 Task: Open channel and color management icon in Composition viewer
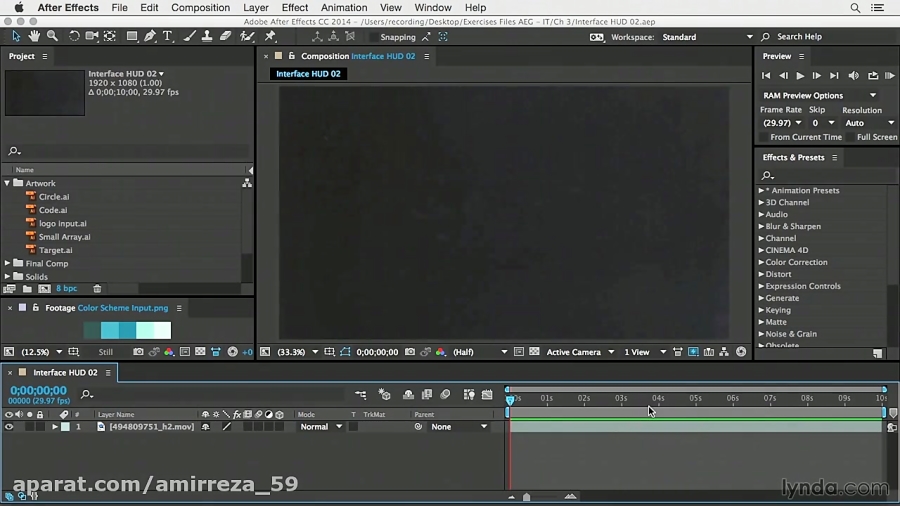tap(440, 352)
